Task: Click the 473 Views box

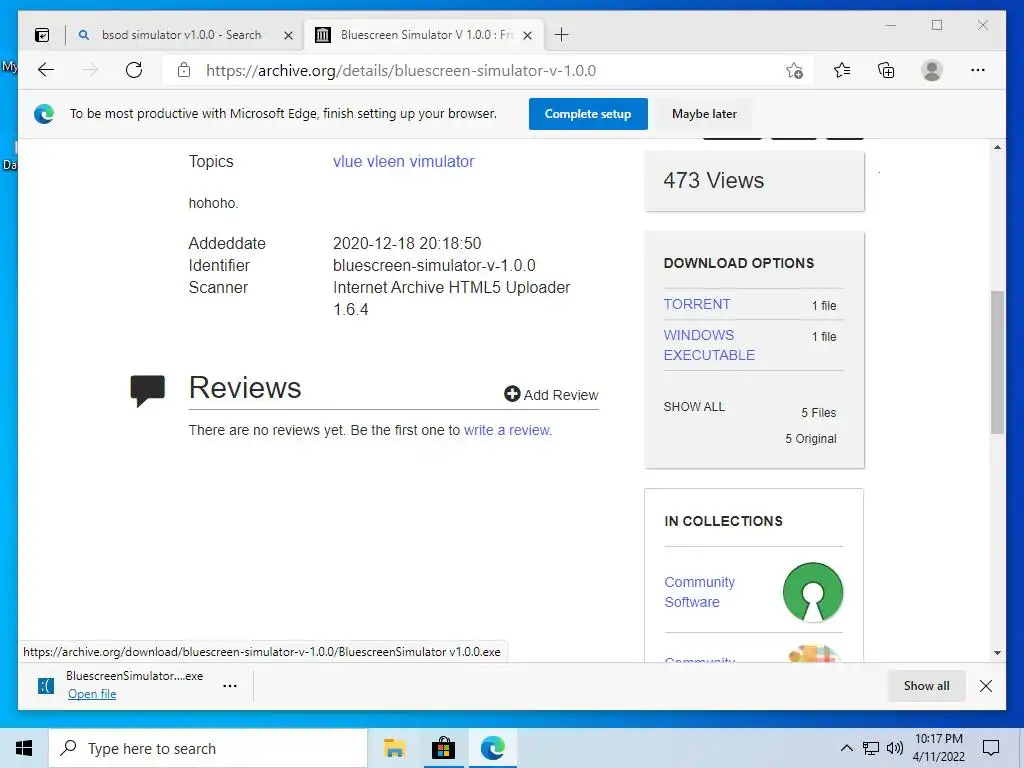Action: 754,181
